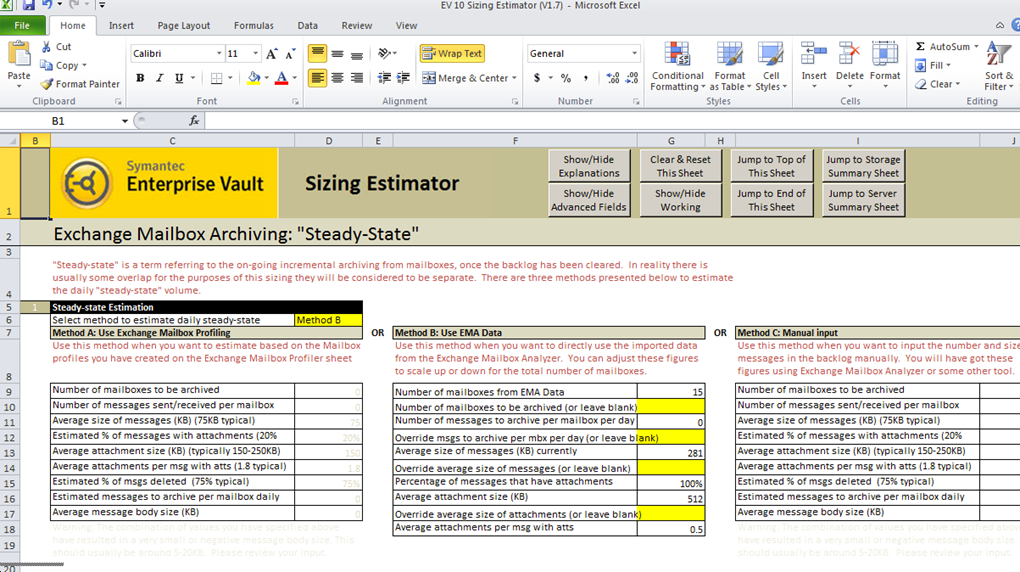Click Show/Hide Working button
This screenshot has height=572, width=1020.
[x=680, y=200]
